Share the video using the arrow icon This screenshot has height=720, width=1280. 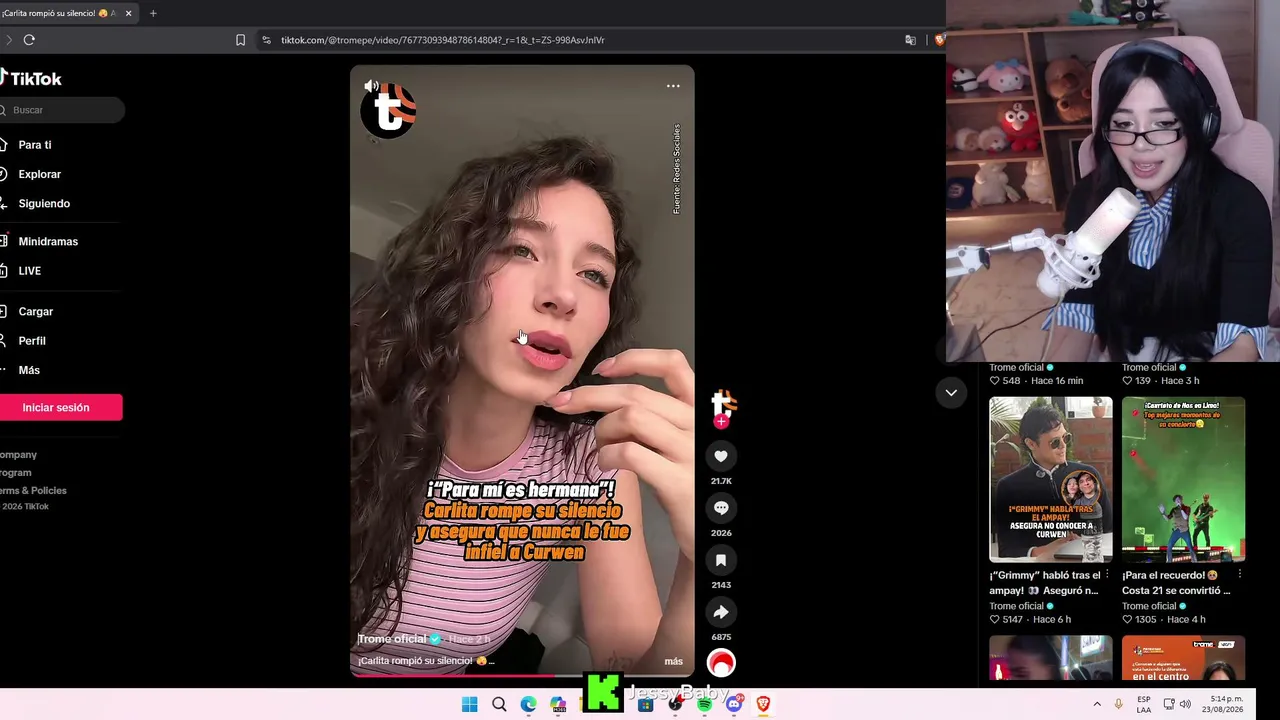721,612
